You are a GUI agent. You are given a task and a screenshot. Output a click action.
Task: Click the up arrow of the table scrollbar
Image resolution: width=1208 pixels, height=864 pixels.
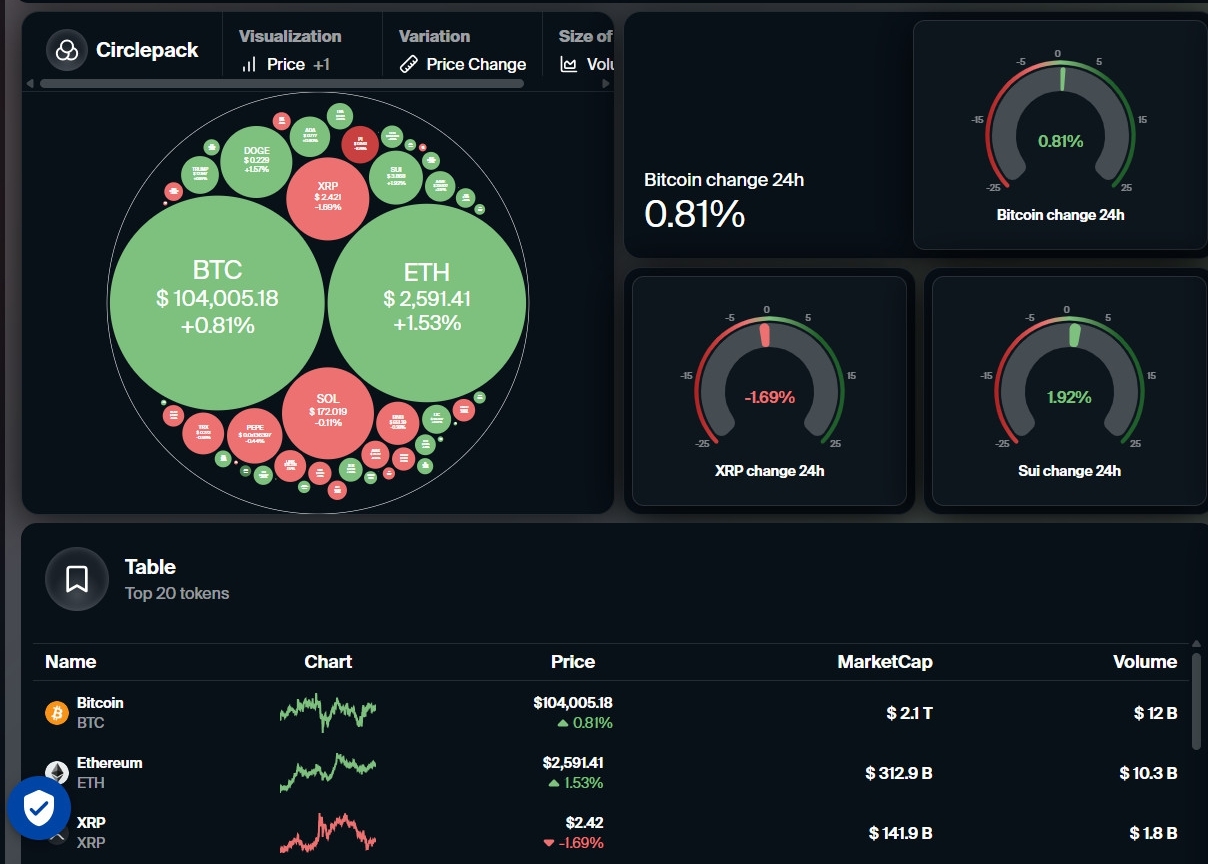[x=1196, y=644]
